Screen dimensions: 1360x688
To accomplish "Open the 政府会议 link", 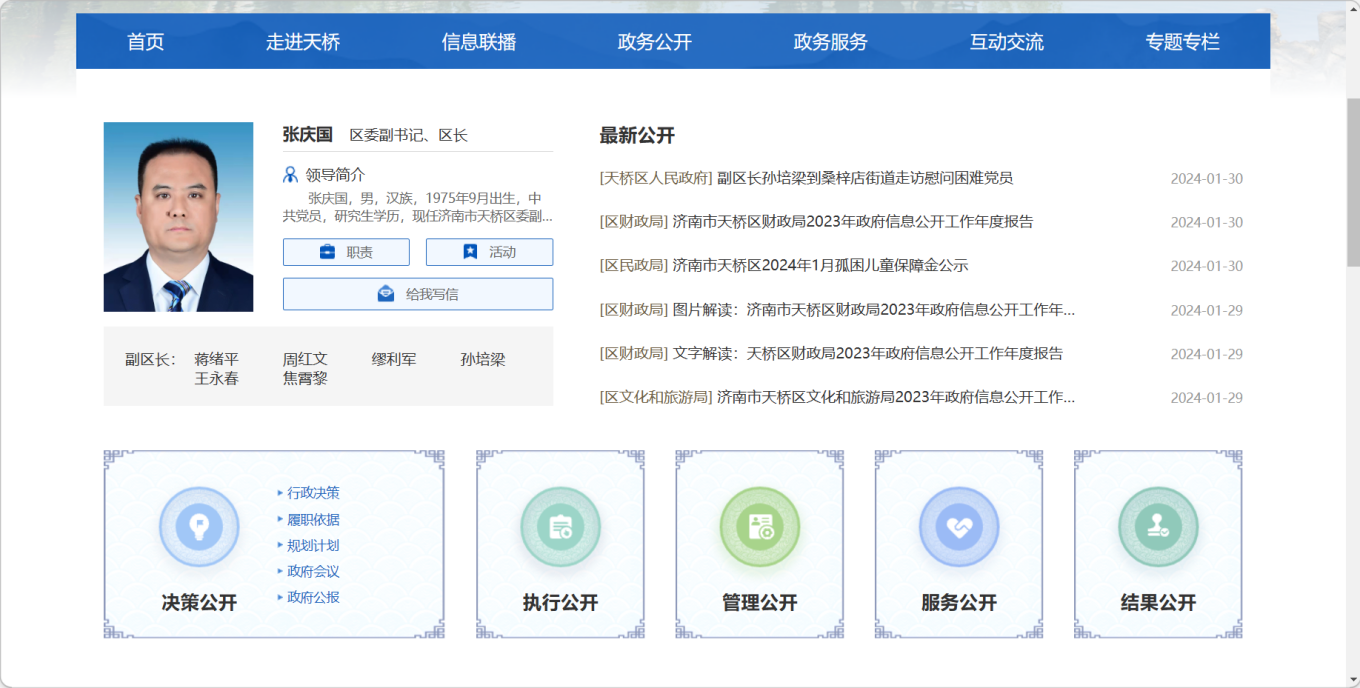I will click(313, 571).
